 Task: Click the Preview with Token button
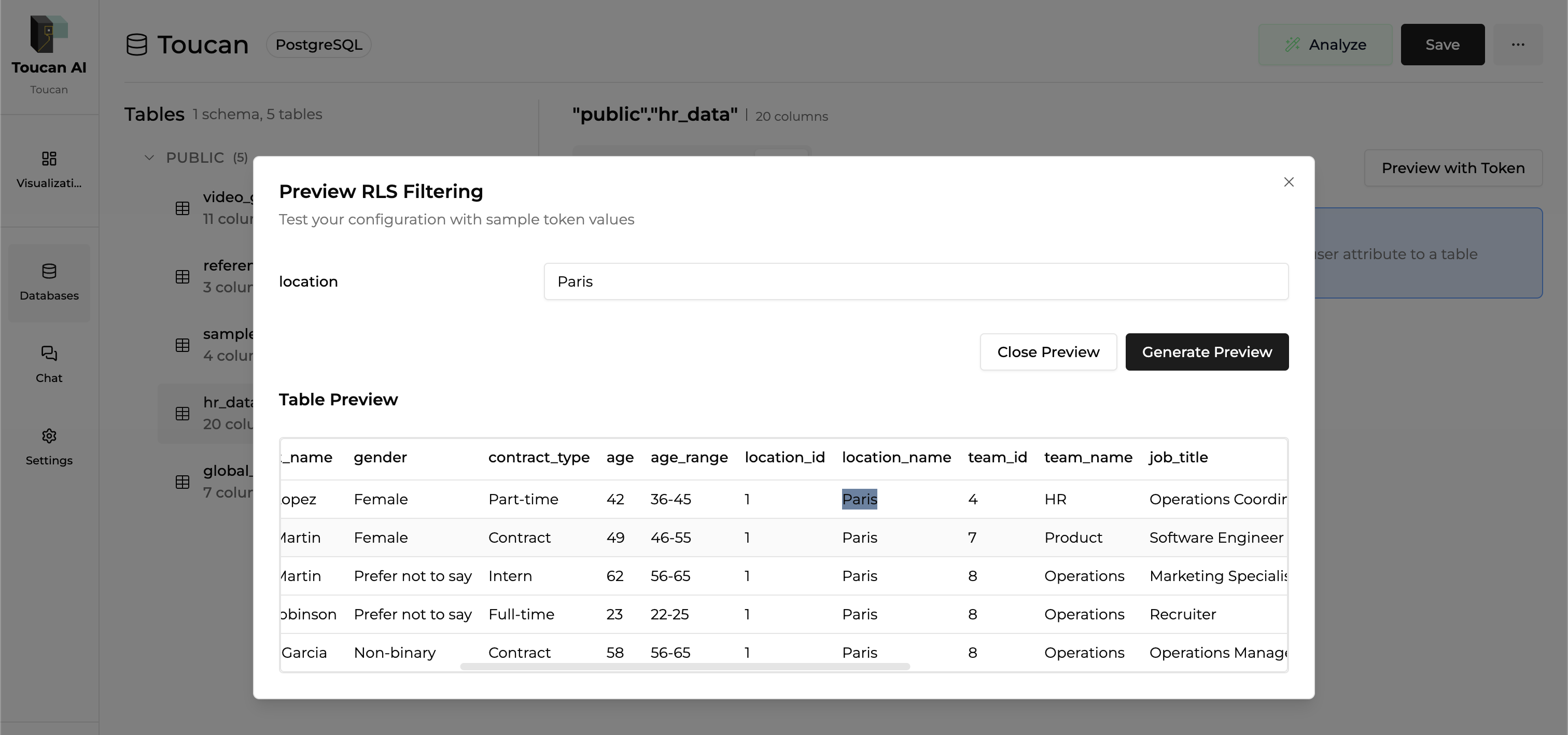point(1452,168)
